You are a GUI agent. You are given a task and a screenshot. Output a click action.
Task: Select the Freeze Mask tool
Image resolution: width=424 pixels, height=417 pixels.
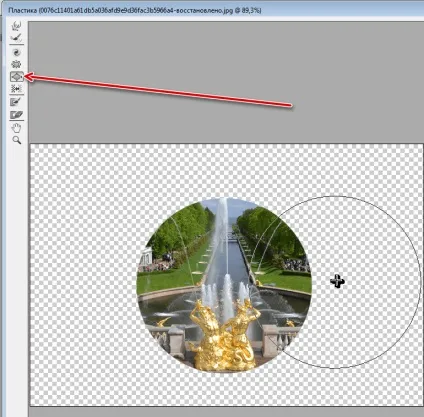click(16, 102)
